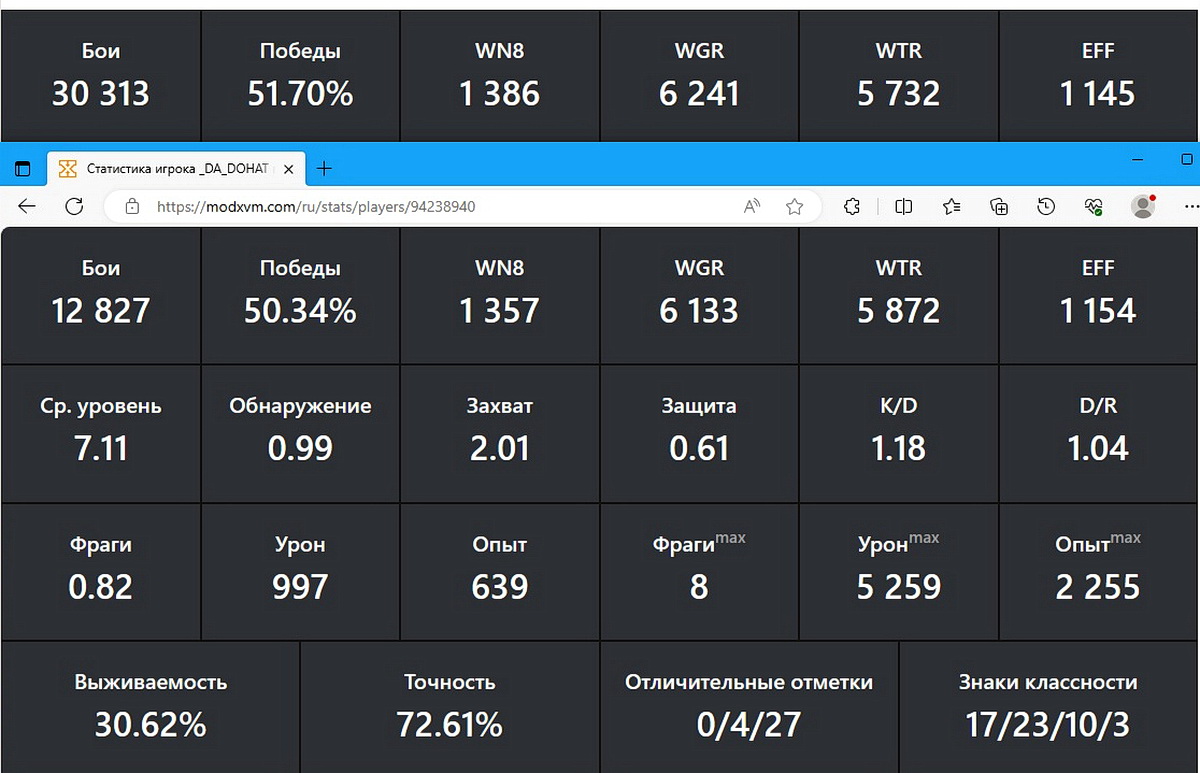Open a new browser tab
Screen dimensions: 1200x773
tap(324, 169)
